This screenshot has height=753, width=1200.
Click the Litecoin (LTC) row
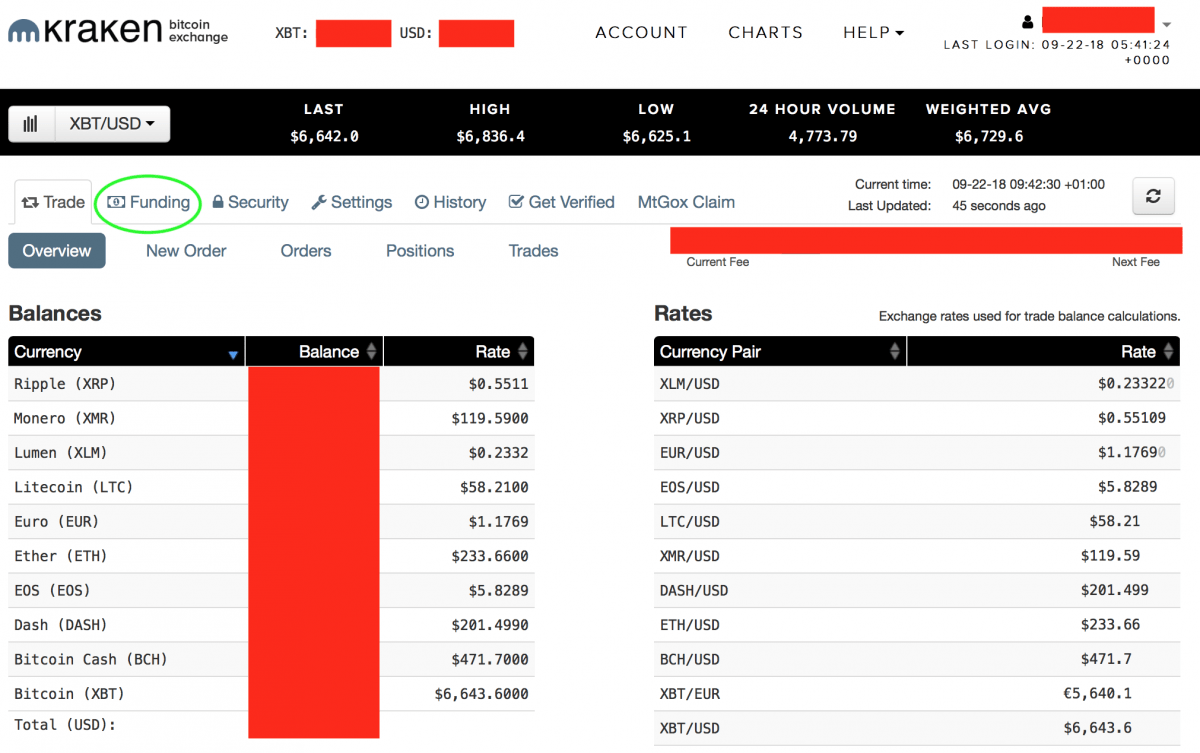(271, 487)
